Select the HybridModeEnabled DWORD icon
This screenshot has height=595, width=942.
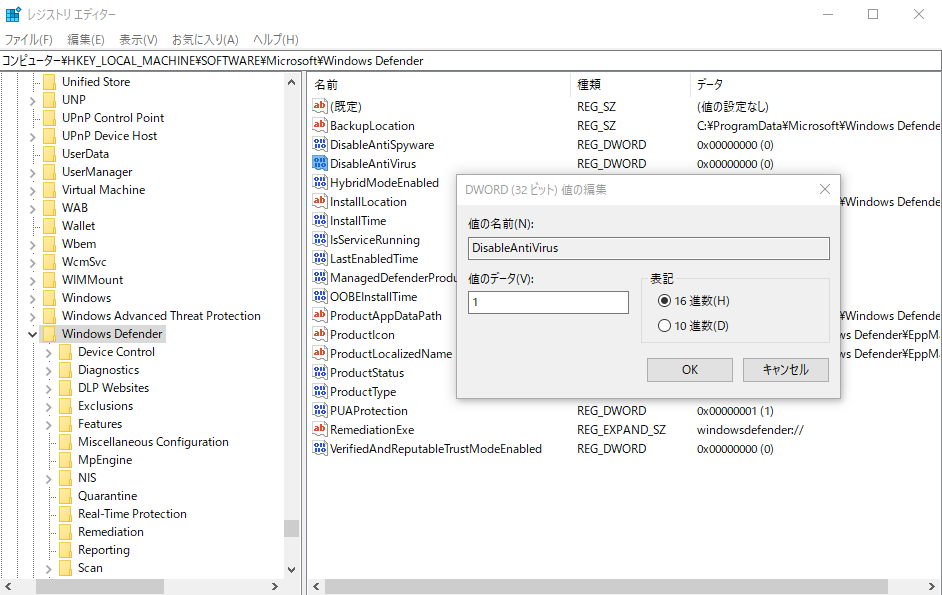click(x=320, y=183)
